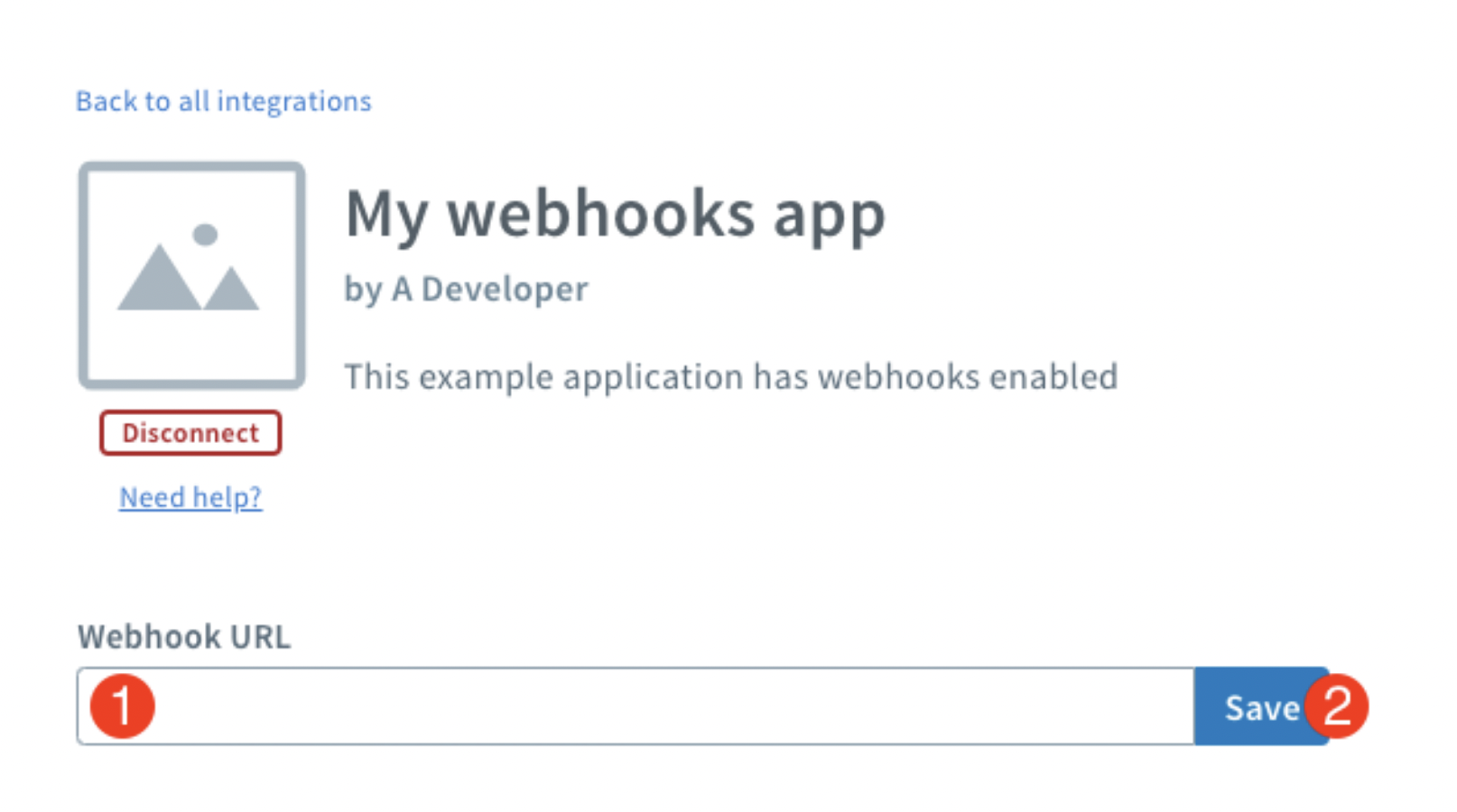The image size is (1457, 812).
Task: Click the app description text
Action: click(731, 377)
